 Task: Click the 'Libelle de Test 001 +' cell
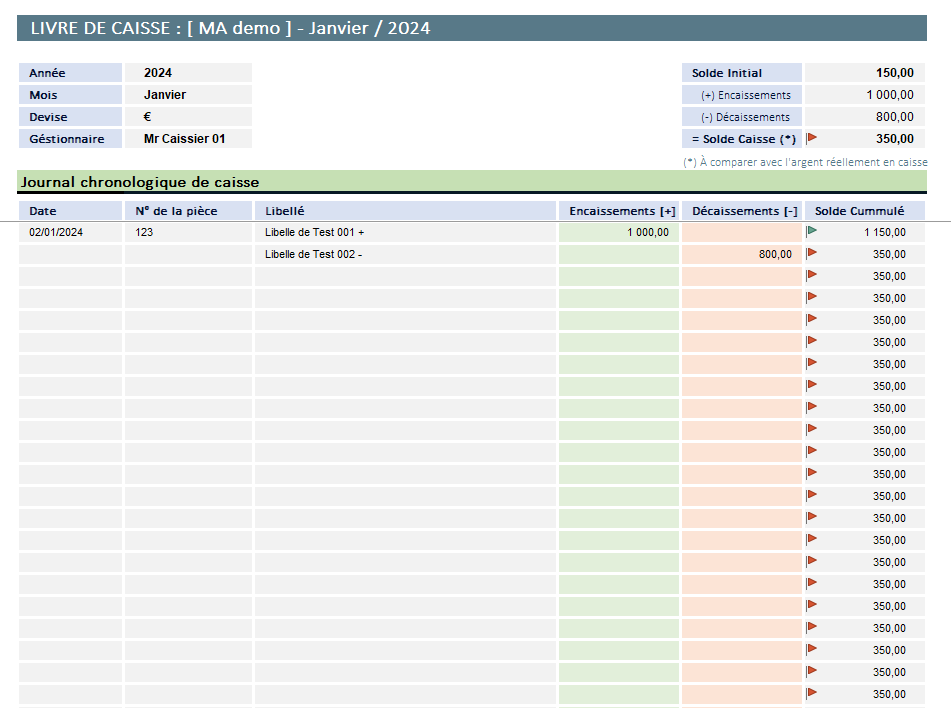(x=405, y=232)
